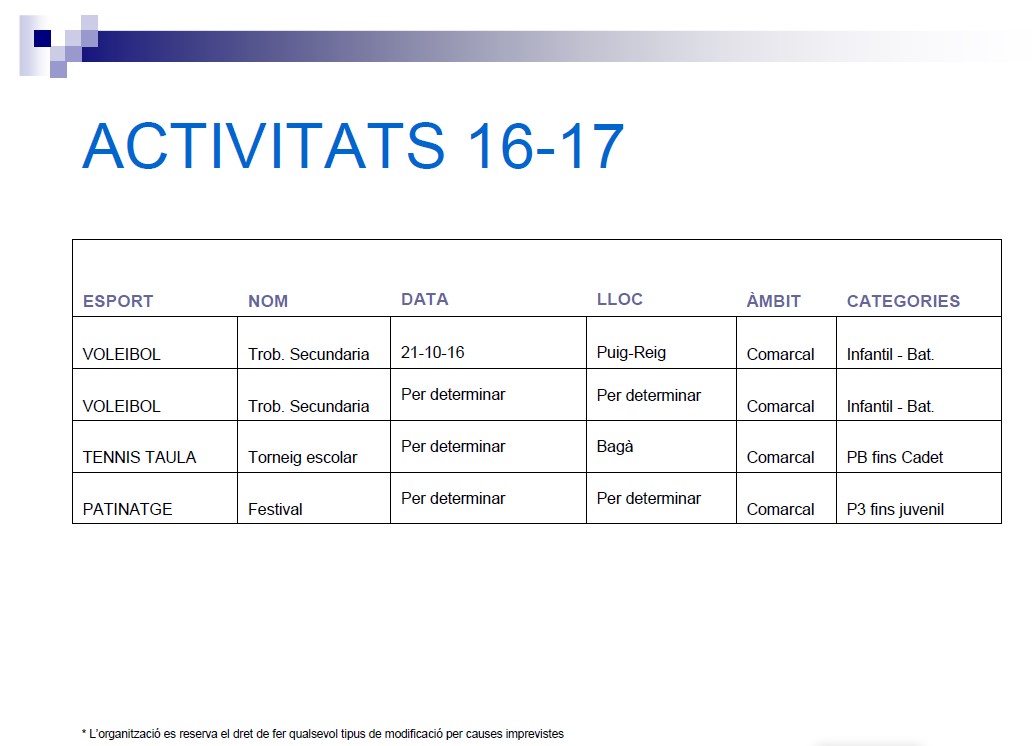Click the Torneig escolar name cell
Image resolution: width=1032 pixels, height=746 pixels.
tap(302, 457)
